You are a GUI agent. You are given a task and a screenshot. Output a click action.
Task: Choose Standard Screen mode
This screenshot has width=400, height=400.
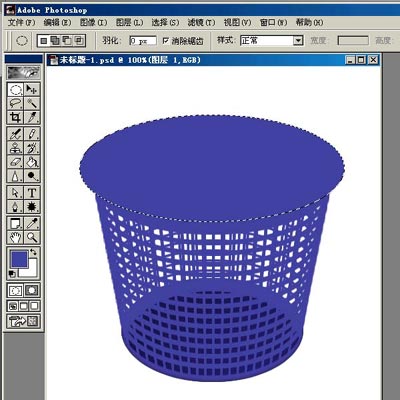click(x=13, y=306)
